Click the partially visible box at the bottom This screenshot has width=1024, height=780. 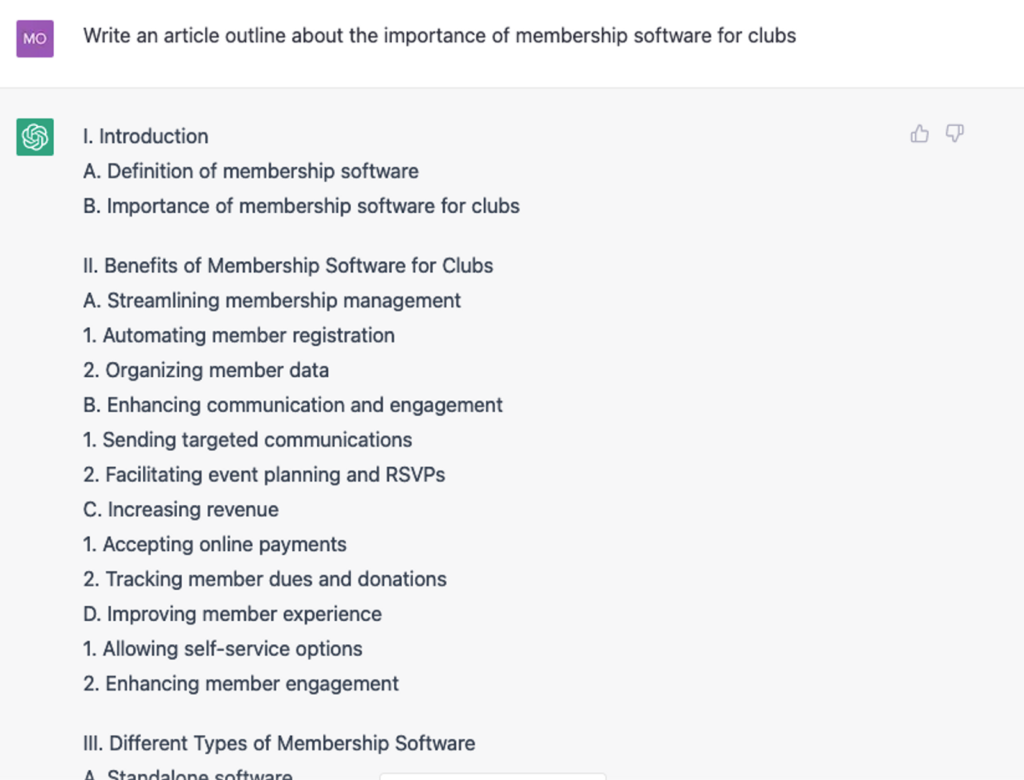[x=492, y=774]
